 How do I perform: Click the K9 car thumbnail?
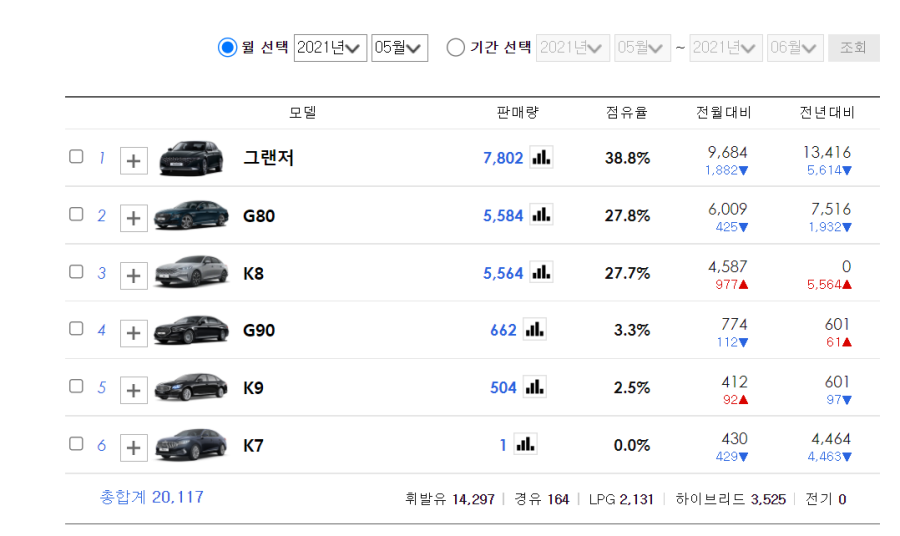191,387
